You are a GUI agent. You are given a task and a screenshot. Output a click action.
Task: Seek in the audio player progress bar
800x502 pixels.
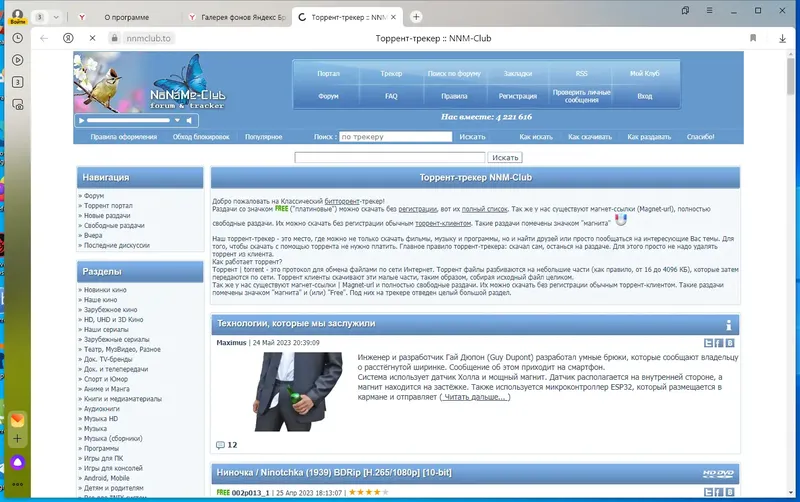[128, 120]
